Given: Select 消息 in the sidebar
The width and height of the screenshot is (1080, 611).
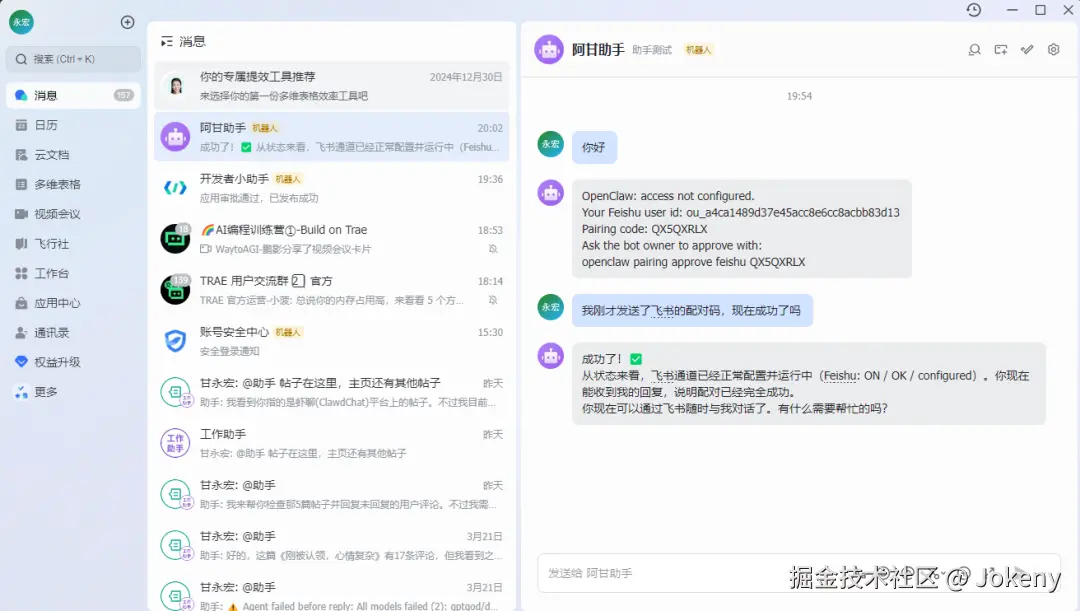Looking at the screenshot, I should (x=74, y=95).
